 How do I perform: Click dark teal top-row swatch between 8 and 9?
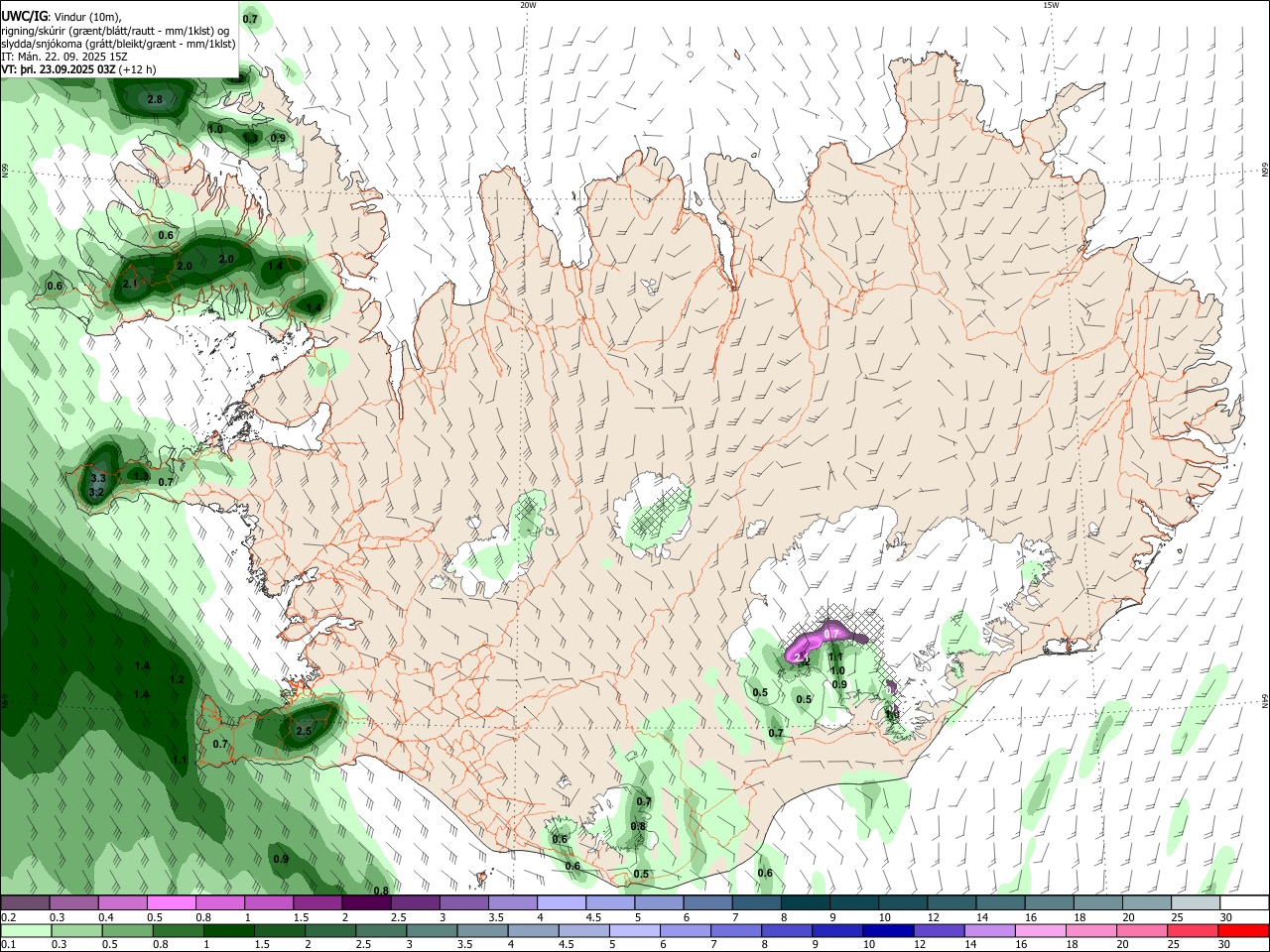pos(806,903)
